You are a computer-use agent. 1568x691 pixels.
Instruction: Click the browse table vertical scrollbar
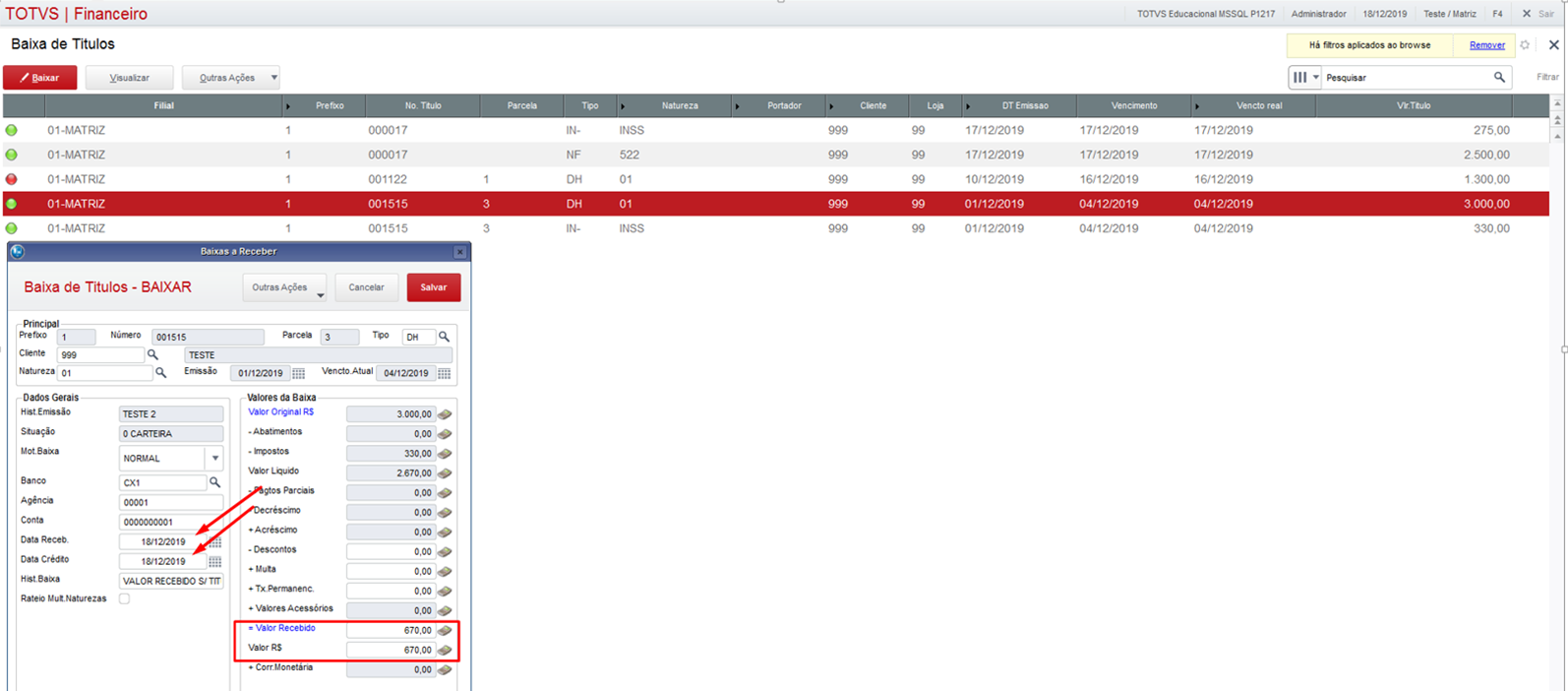pyautogui.click(x=1557, y=119)
